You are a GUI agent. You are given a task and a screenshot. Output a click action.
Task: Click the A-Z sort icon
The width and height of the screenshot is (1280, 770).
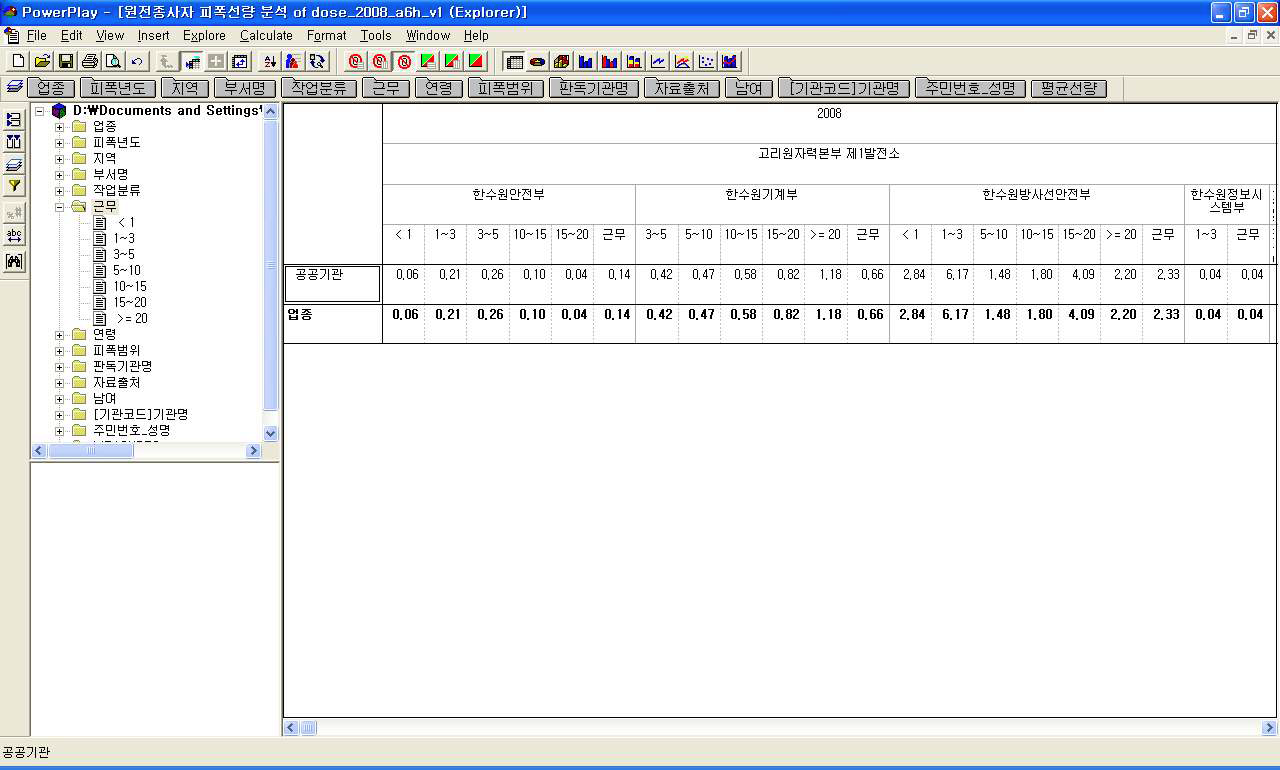pos(269,61)
